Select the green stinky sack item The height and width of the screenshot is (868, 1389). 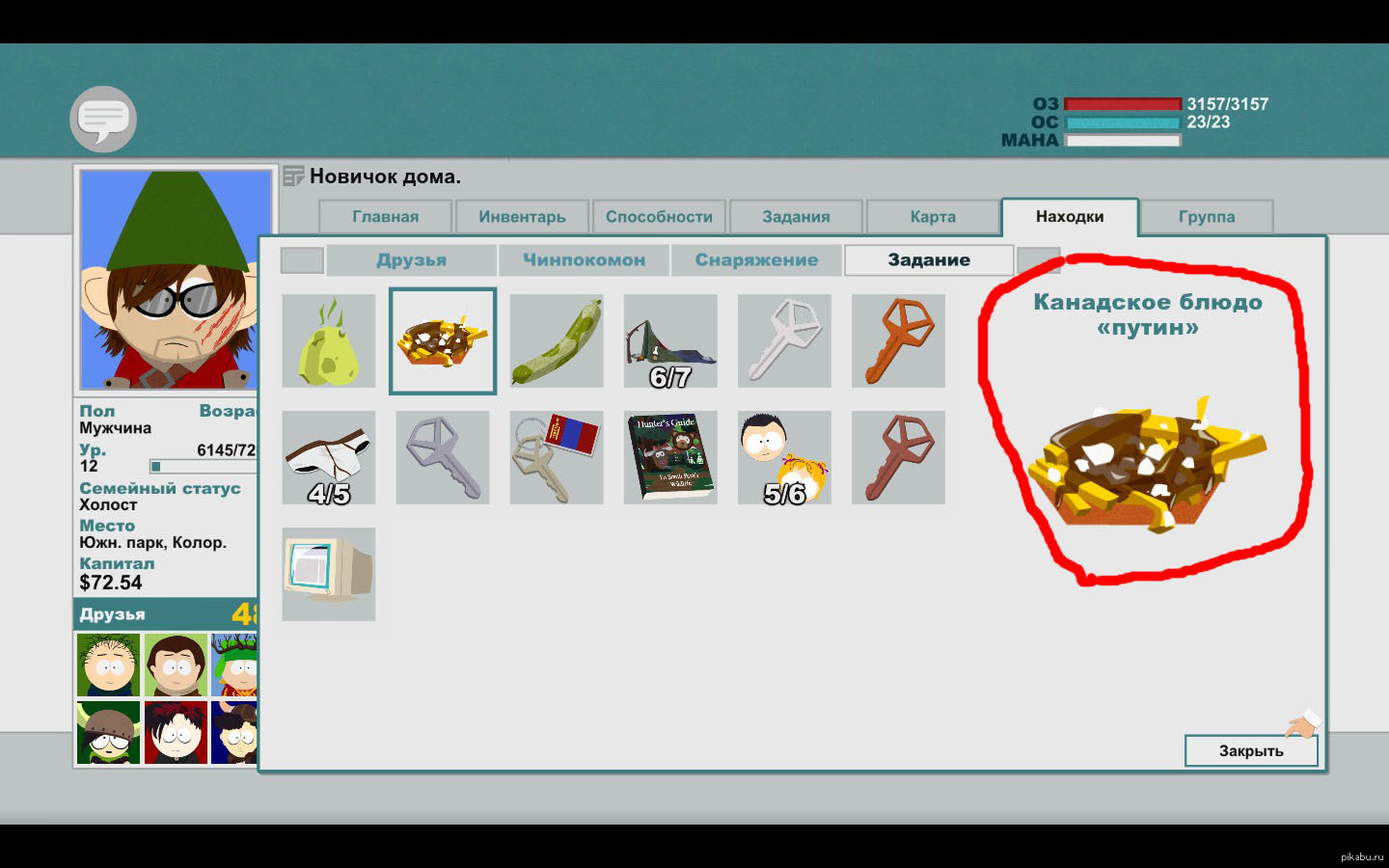click(329, 341)
